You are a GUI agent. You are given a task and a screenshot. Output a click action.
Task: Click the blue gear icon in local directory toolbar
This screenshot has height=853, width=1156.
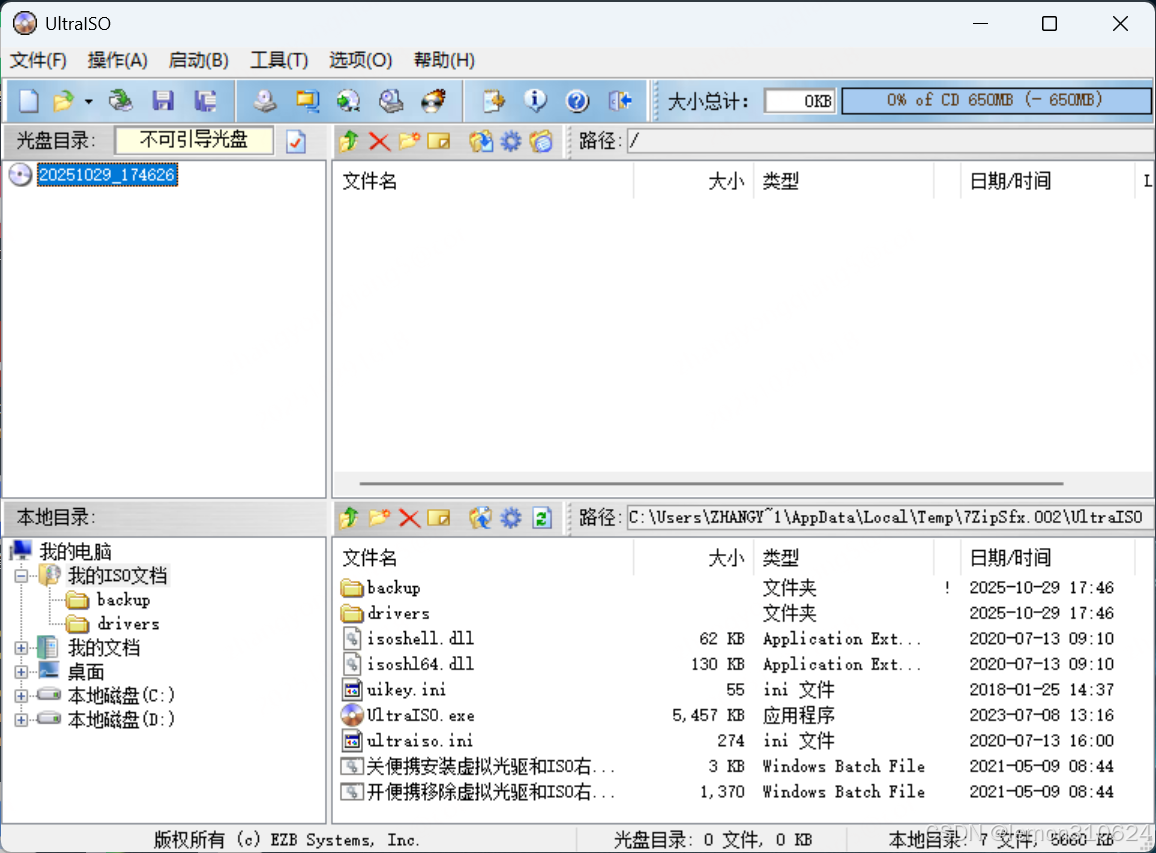point(511,518)
